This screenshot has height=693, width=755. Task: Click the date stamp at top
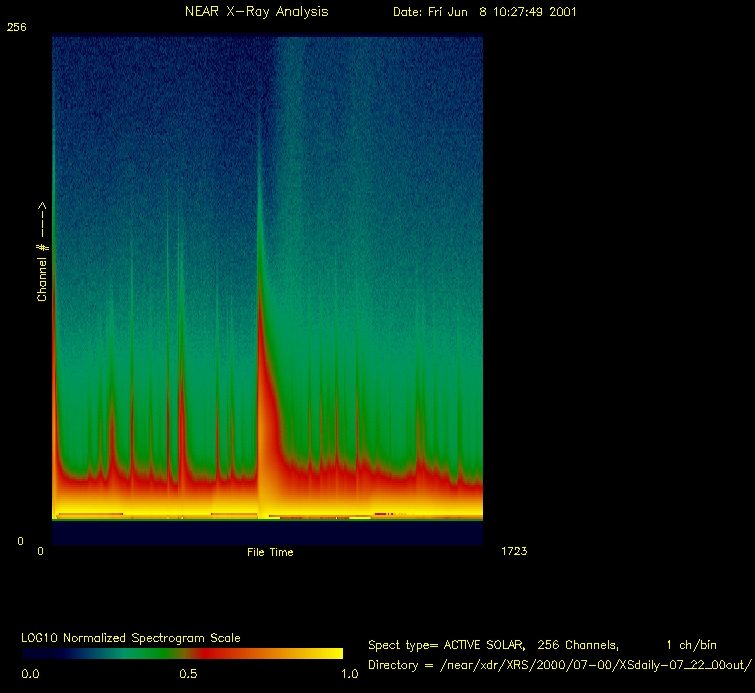coord(484,12)
